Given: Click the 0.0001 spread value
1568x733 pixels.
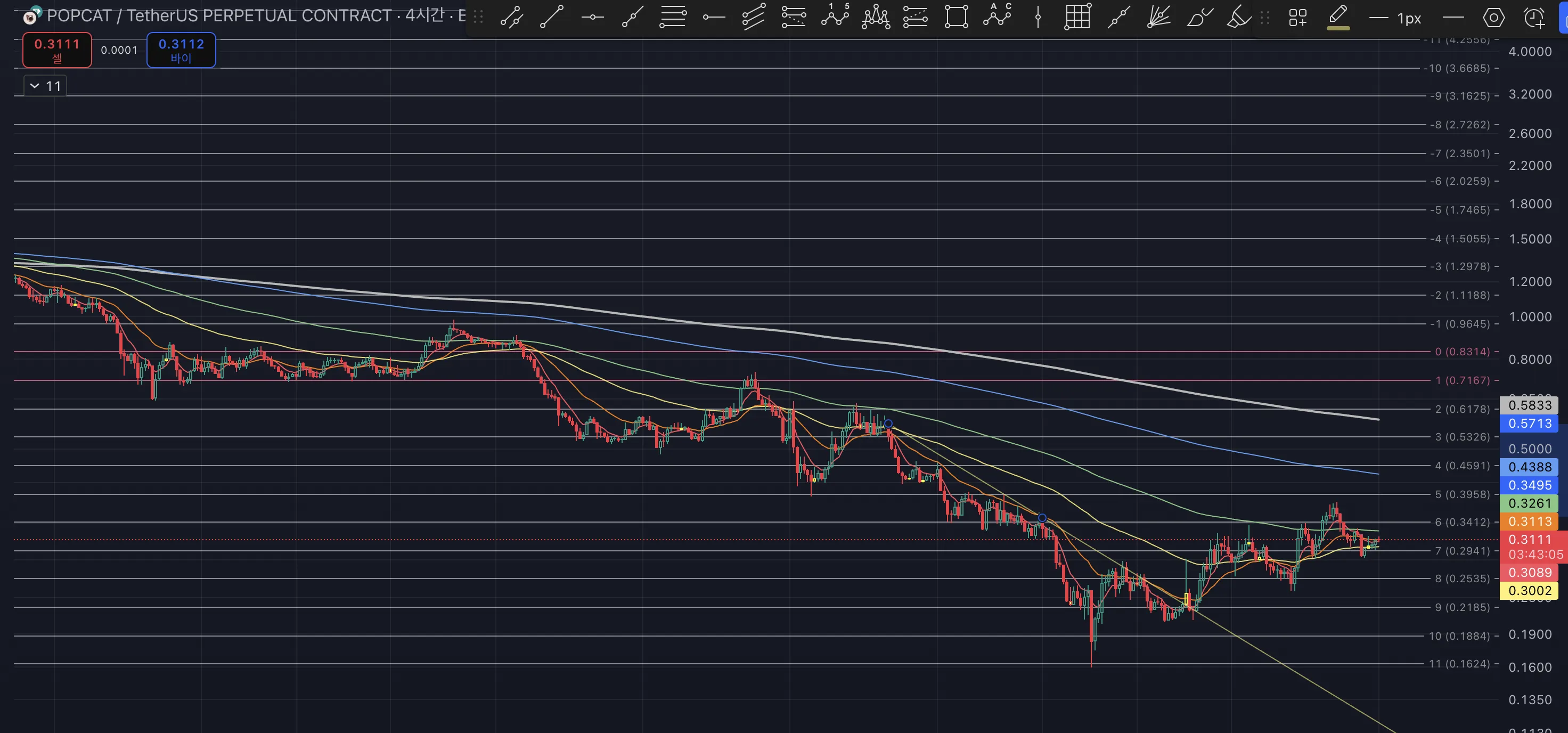Looking at the screenshot, I should 119,51.
